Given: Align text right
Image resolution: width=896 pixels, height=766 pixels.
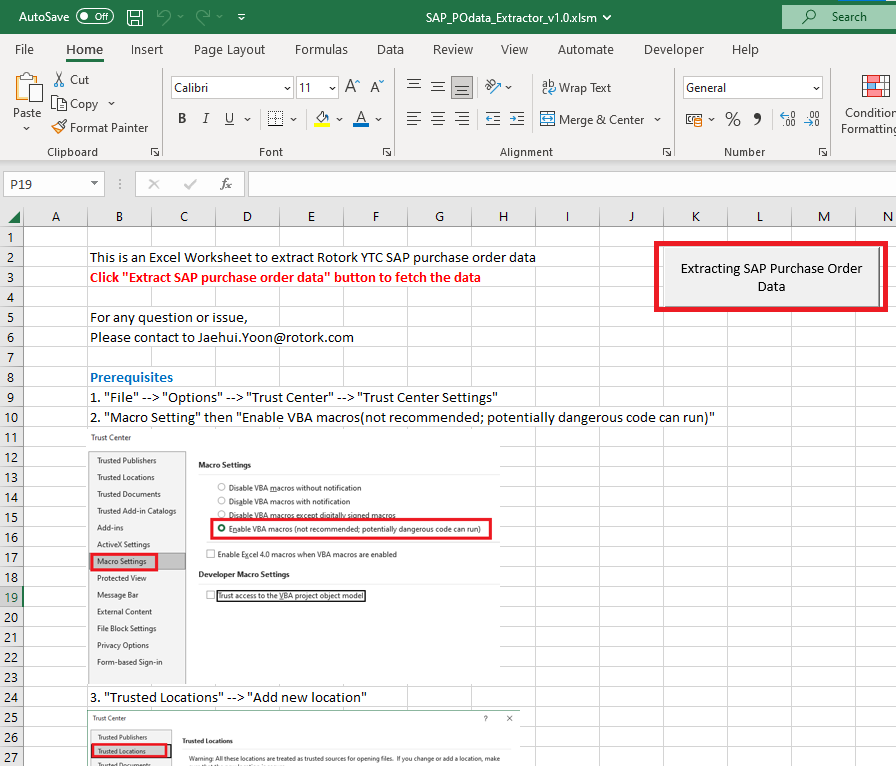Looking at the screenshot, I should pos(462,119).
